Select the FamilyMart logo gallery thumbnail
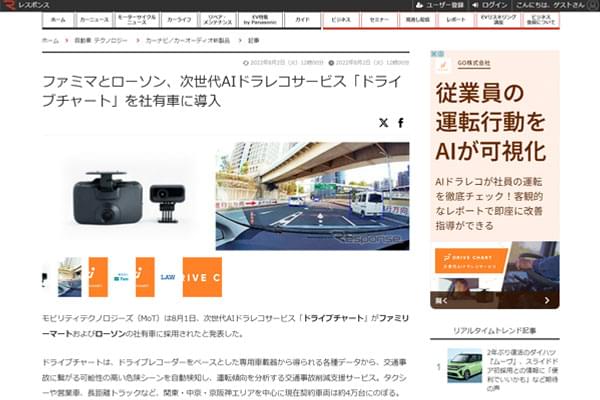Viewport: 600px width, 400px height. coord(121,277)
